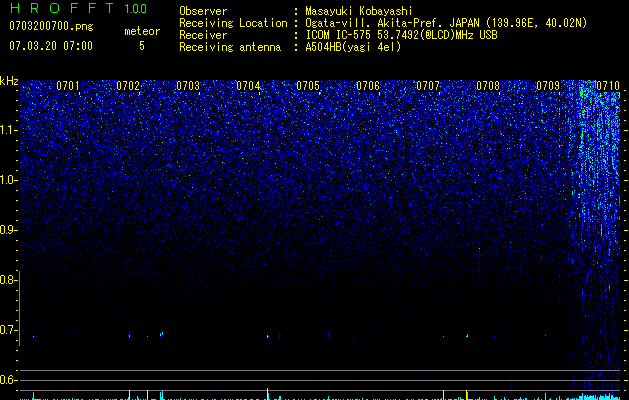Click the 0706 time marker
Viewport: 629px width, 400px height.
[x=368, y=86]
